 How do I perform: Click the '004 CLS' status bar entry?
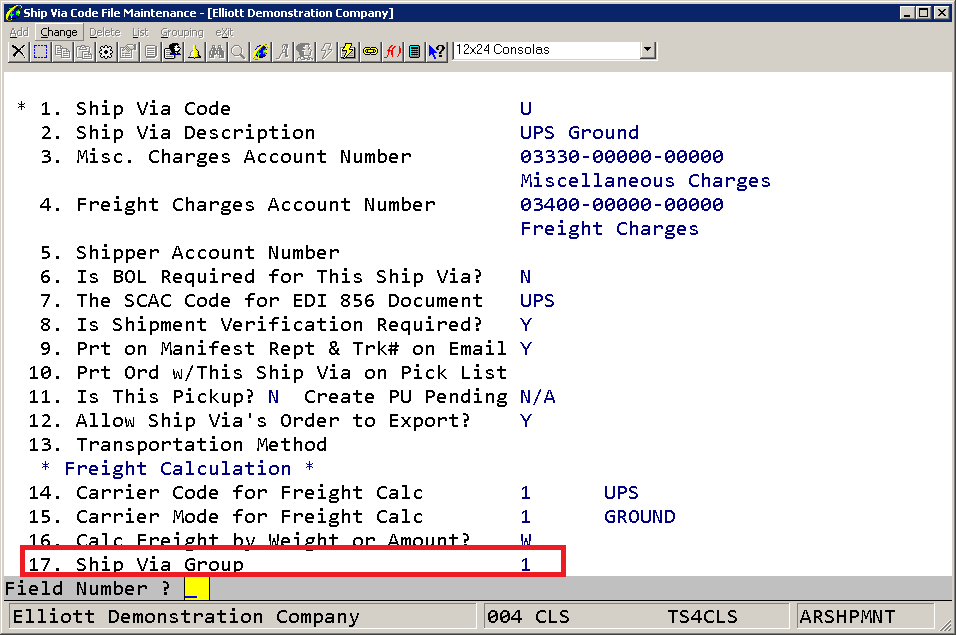click(528, 617)
